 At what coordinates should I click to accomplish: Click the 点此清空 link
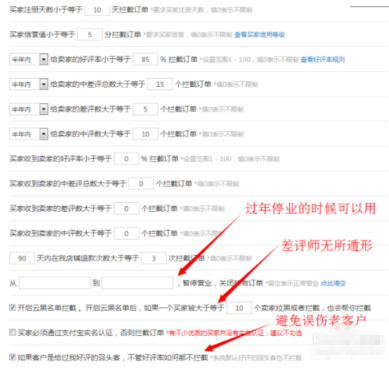[333, 283]
